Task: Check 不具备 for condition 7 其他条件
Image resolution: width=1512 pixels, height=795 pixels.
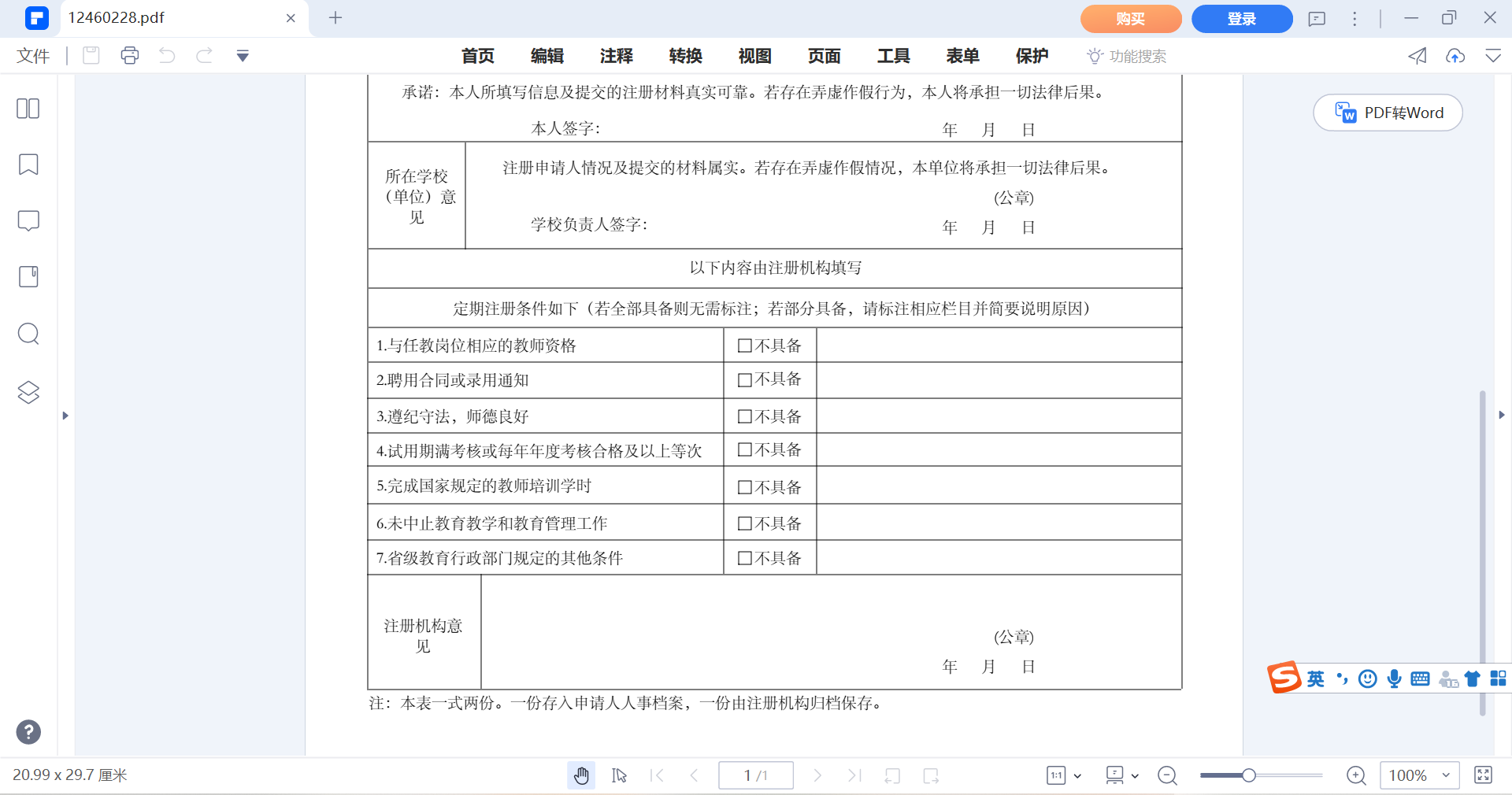Action: 745,557
